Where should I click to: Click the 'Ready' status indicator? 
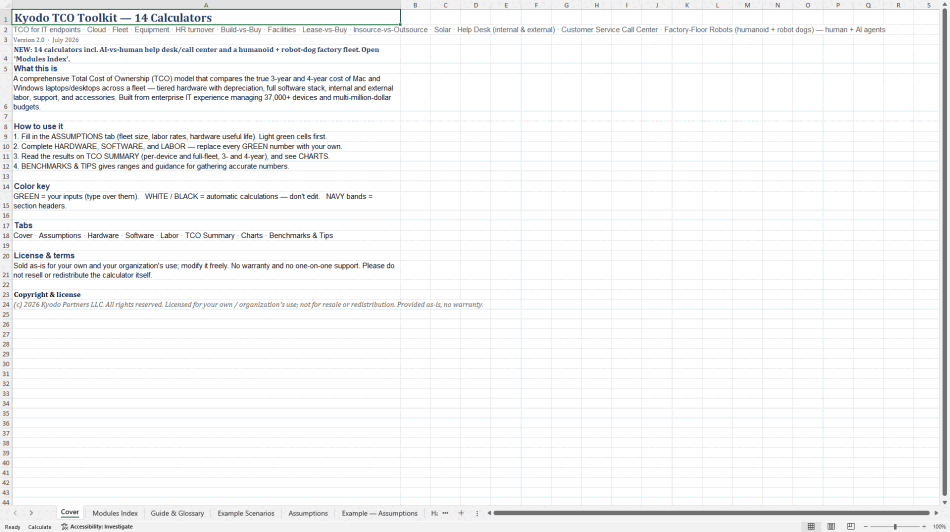click(12, 527)
